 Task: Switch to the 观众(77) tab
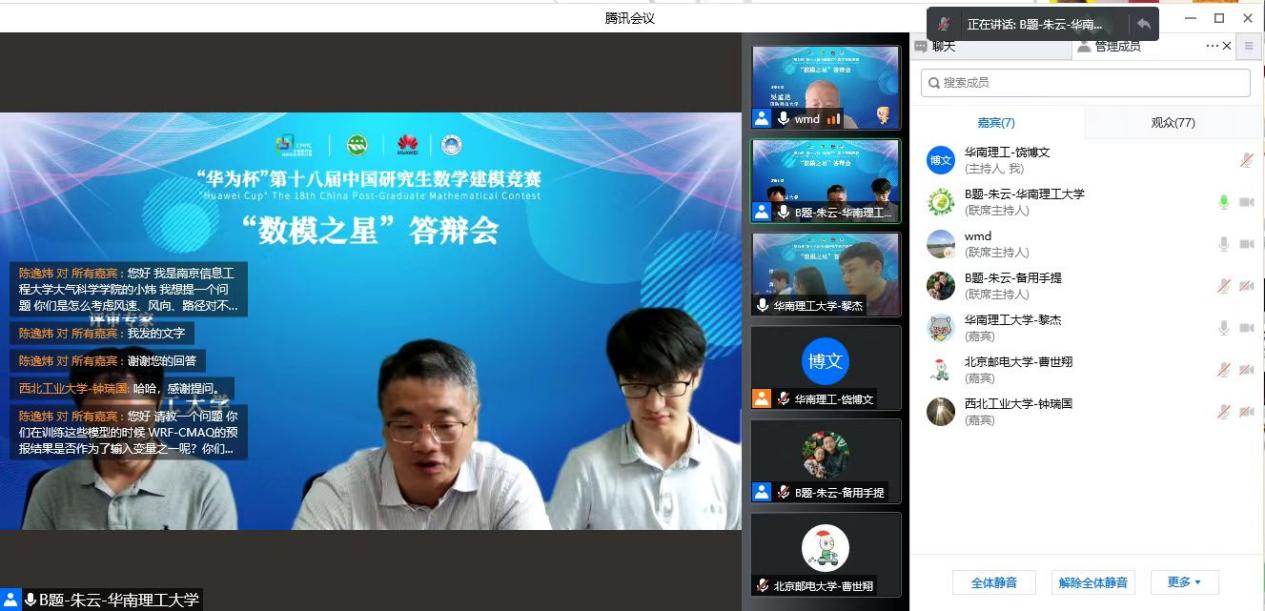point(1172,123)
